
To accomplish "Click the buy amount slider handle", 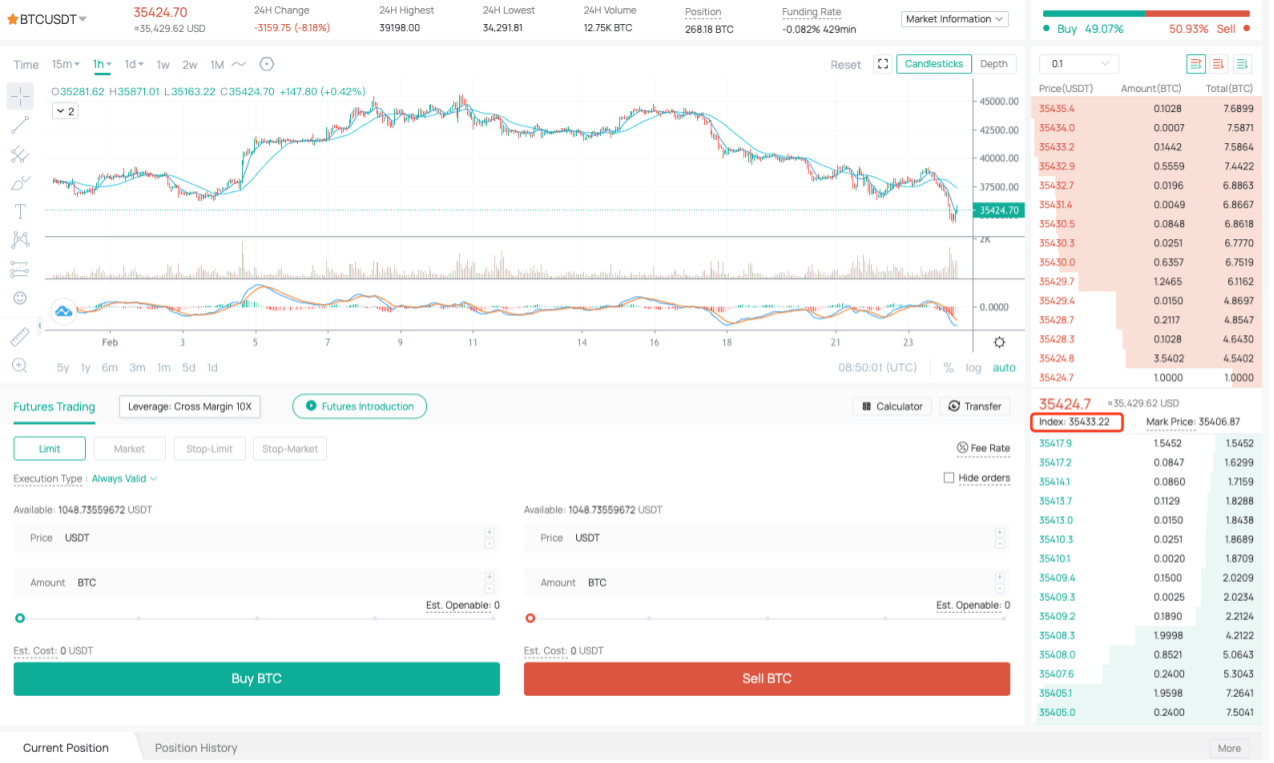I will pyautogui.click(x=20, y=618).
